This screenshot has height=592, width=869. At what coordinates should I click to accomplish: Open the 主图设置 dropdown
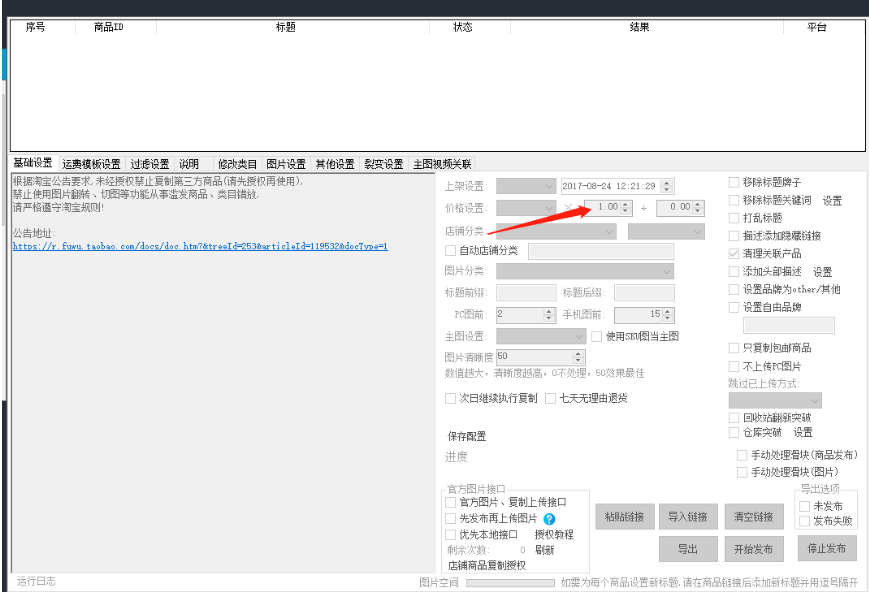pyautogui.click(x=541, y=336)
